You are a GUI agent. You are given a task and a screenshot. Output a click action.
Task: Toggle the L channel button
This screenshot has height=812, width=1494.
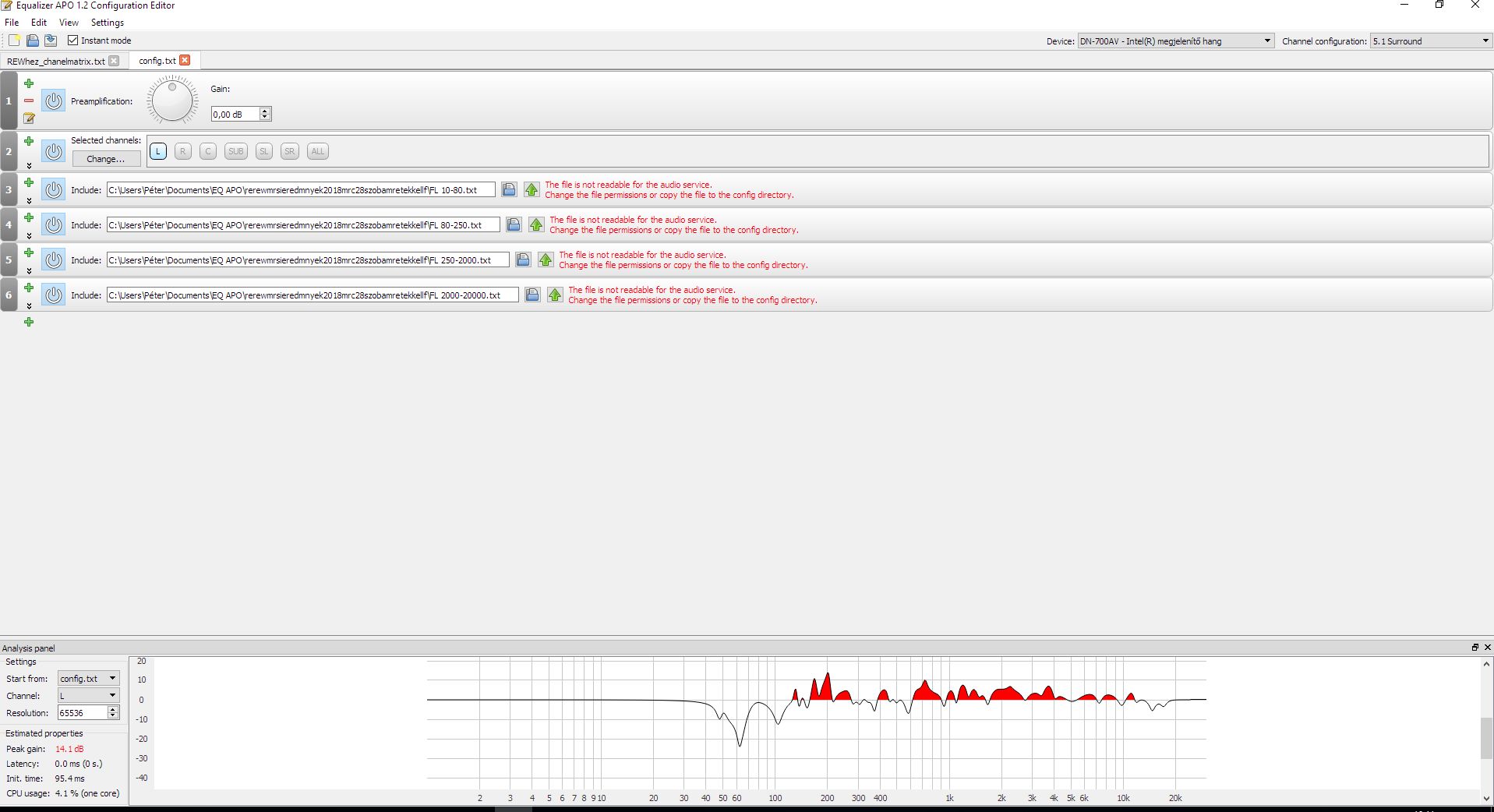coord(158,151)
